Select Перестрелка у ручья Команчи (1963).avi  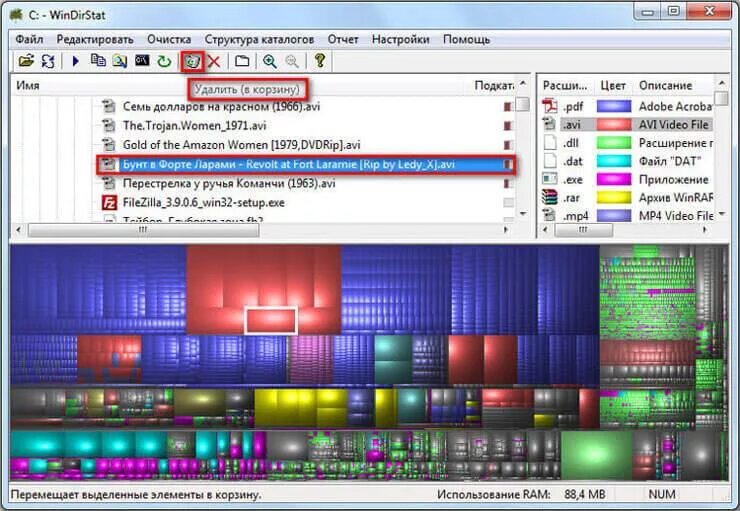coord(229,183)
